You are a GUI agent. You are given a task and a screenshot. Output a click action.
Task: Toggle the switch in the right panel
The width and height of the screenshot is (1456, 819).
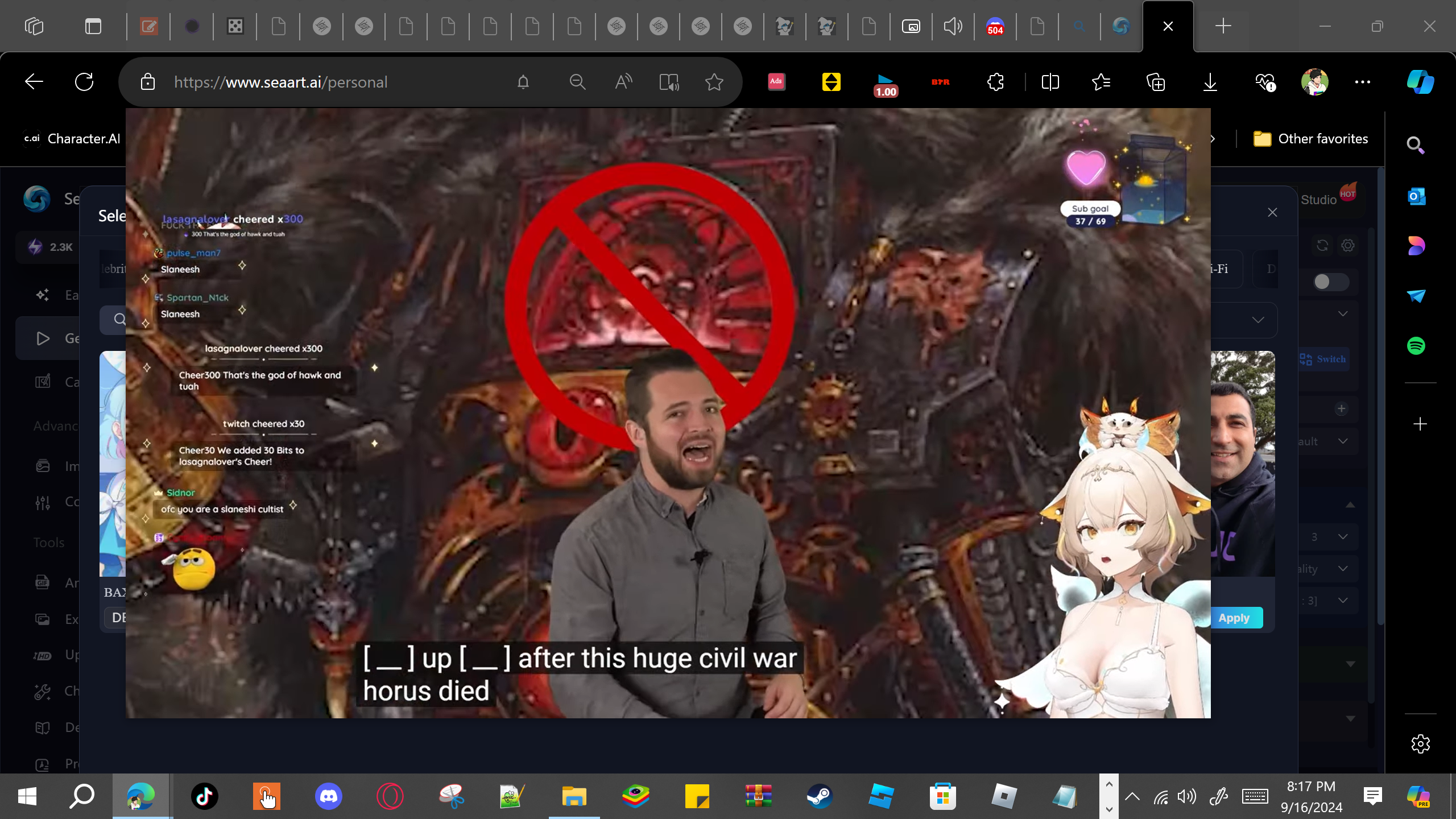pyautogui.click(x=1331, y=282)
